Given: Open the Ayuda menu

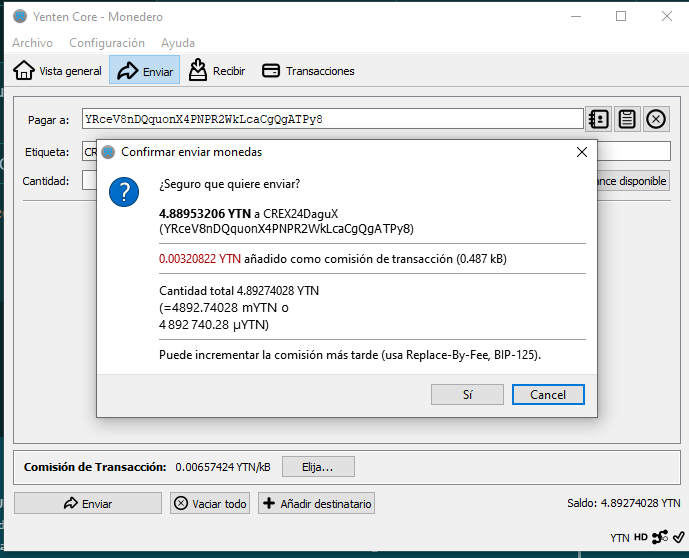Looking at the screenshot, I should coord(178,43).
